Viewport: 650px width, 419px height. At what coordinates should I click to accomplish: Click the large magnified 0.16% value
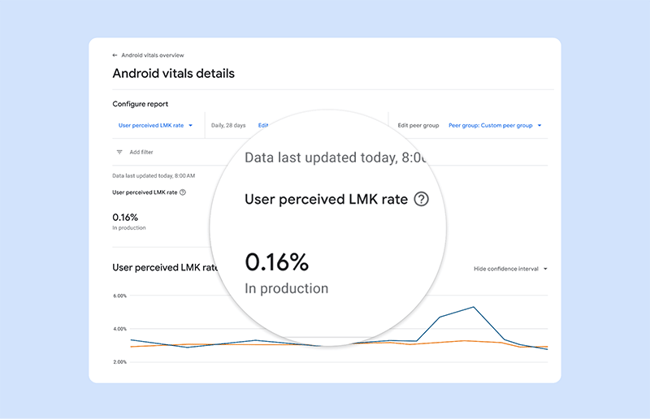[277, 262]
